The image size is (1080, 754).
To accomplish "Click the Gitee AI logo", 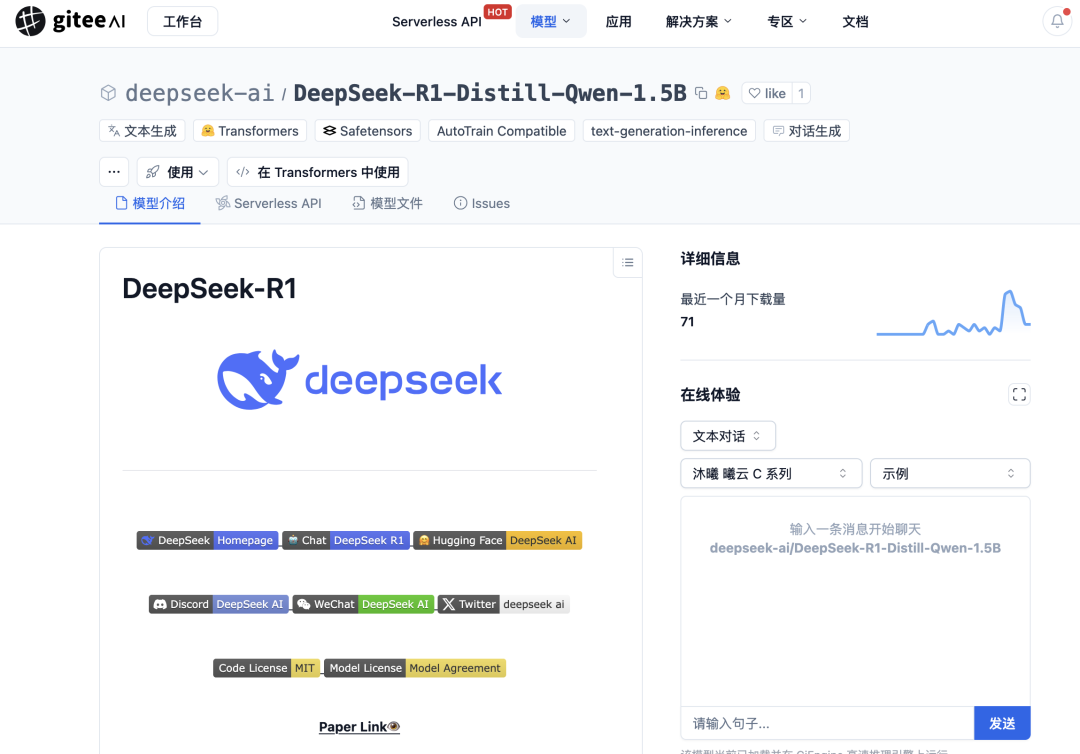I will [70, 21].
